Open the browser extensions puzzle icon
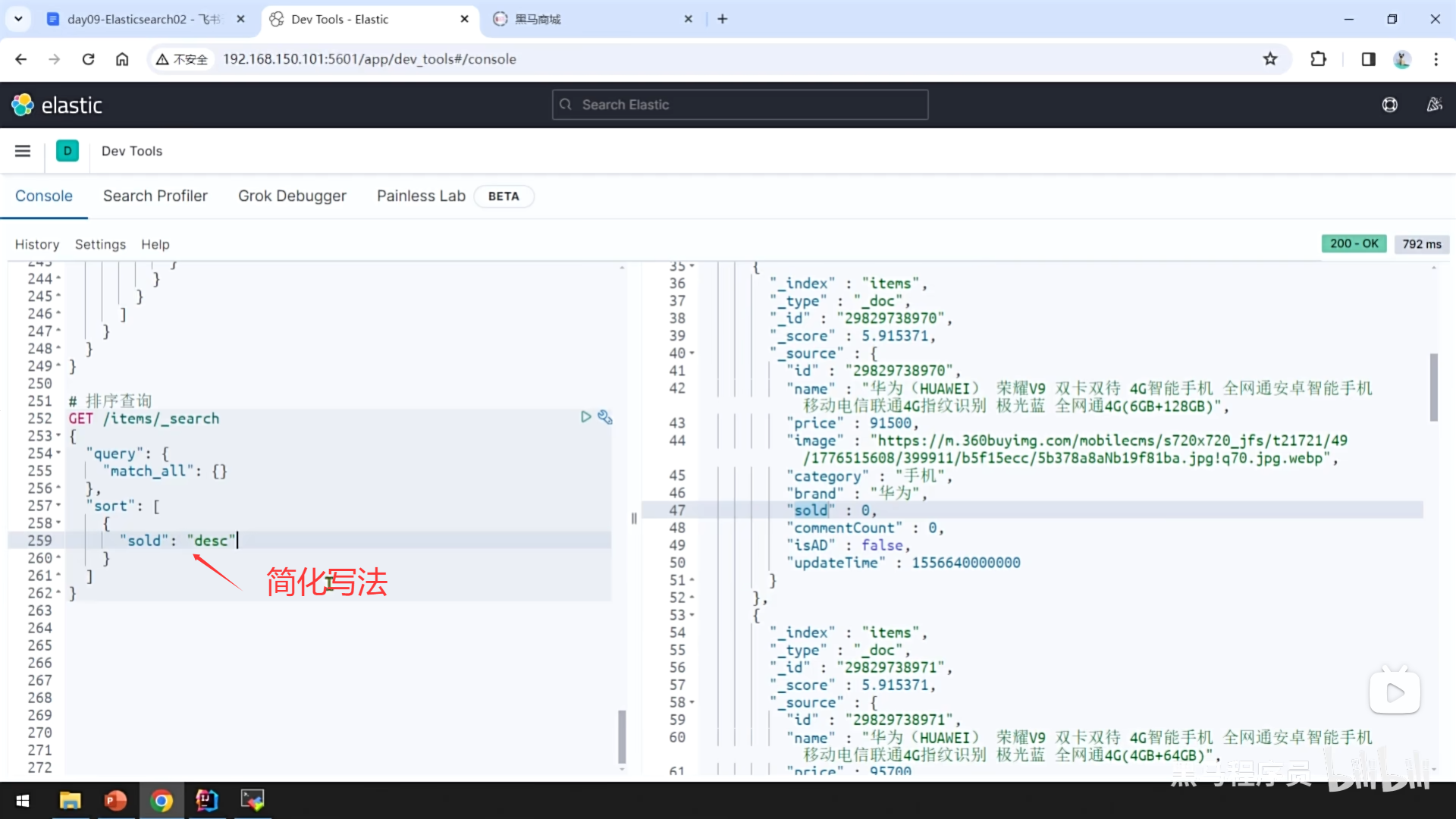This screenshot has height=819, width=1456. [1318, 59]
